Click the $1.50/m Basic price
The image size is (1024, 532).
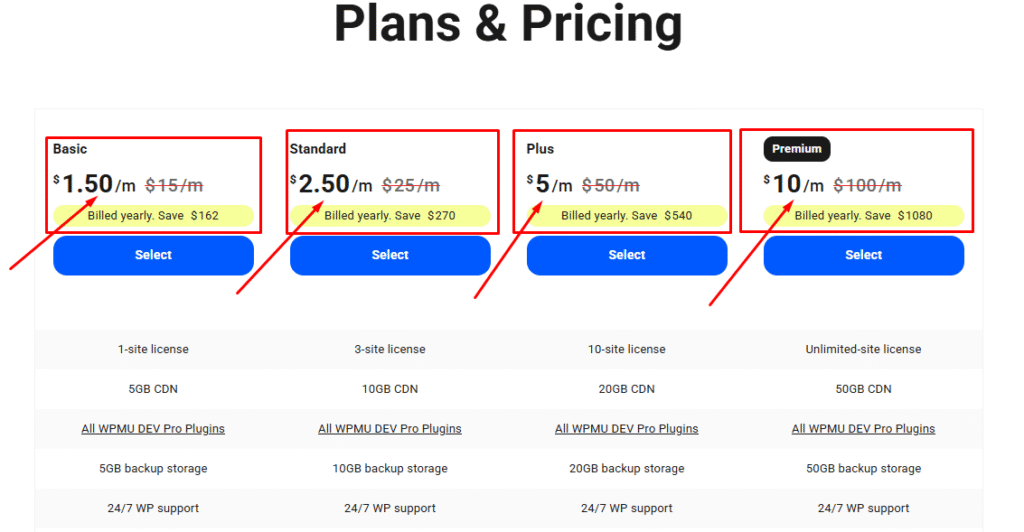point(95,184)
